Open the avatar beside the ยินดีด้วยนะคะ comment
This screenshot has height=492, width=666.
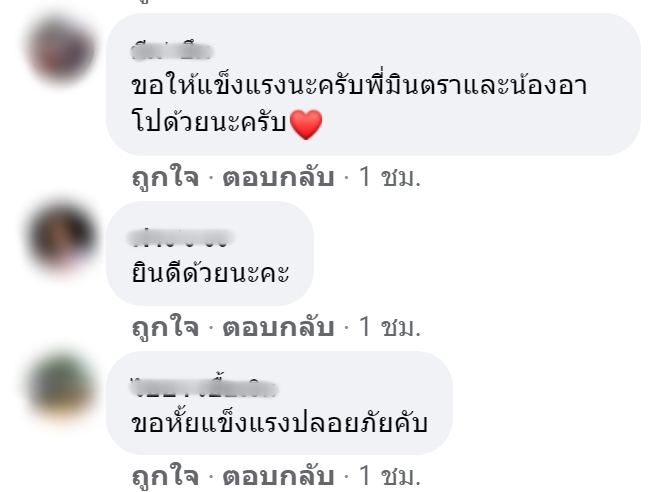click(62, 237)
